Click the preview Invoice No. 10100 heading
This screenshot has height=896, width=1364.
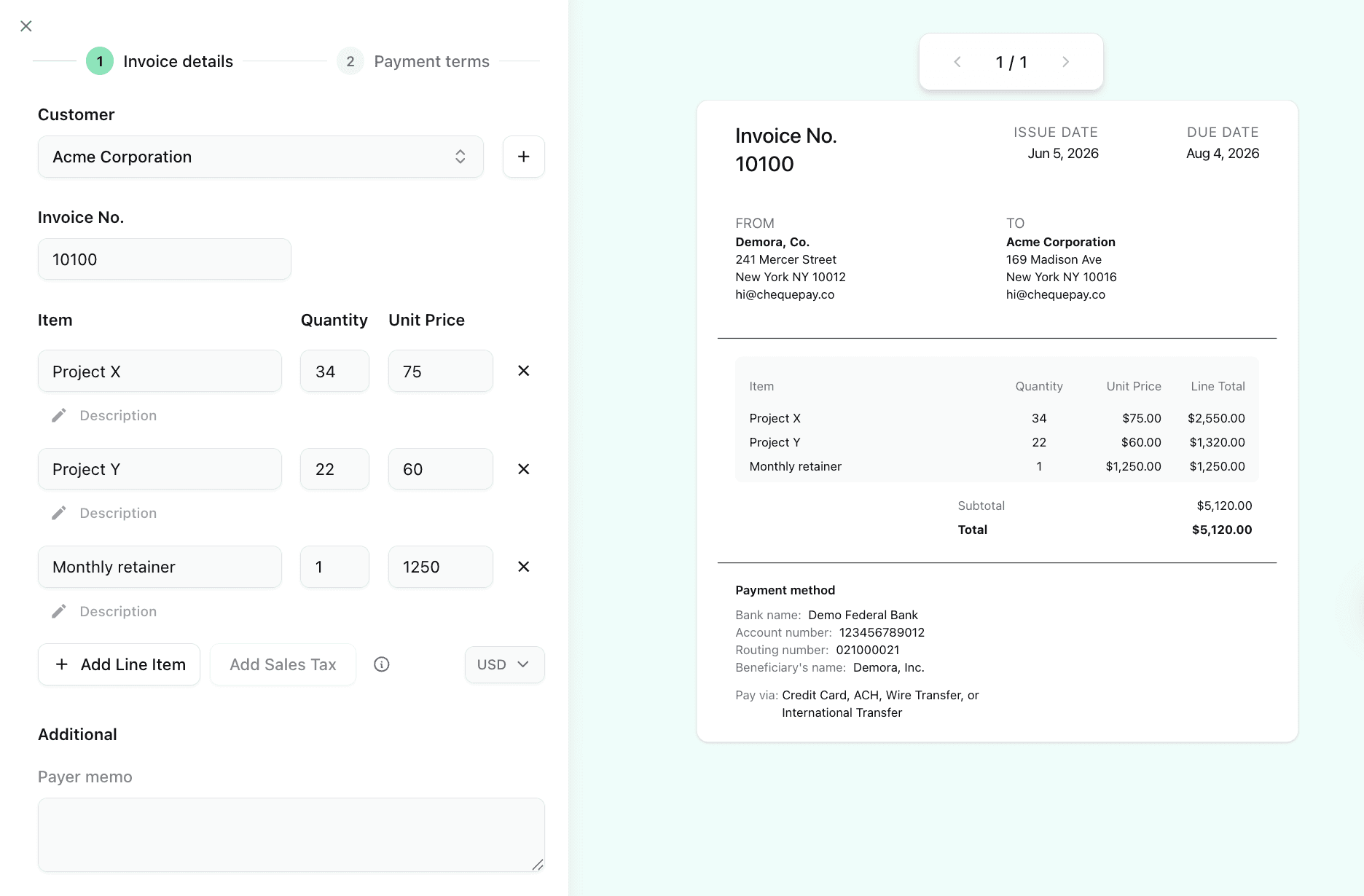(x=786, y=149)
